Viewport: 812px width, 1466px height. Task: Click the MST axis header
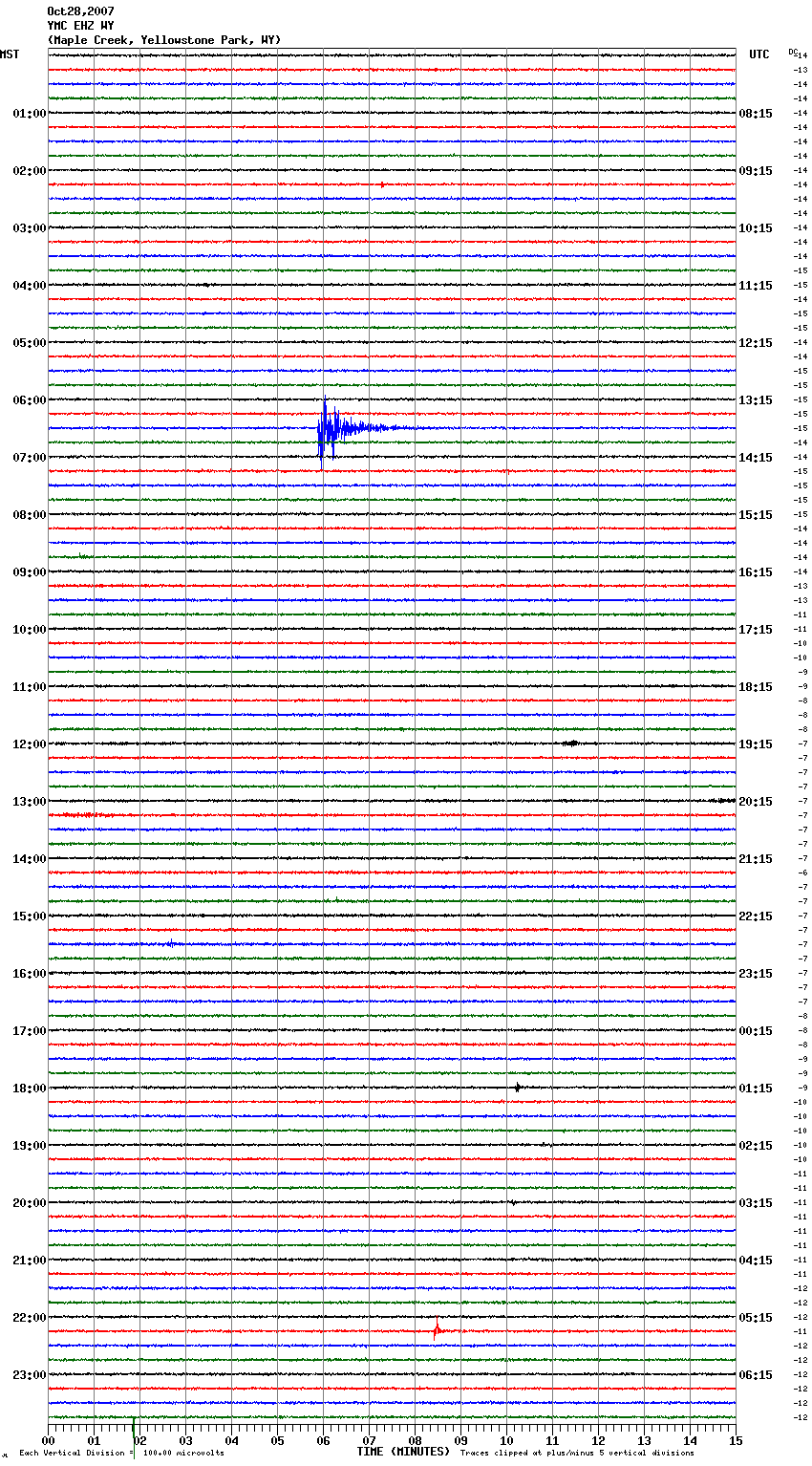click(x=10, y=54)
